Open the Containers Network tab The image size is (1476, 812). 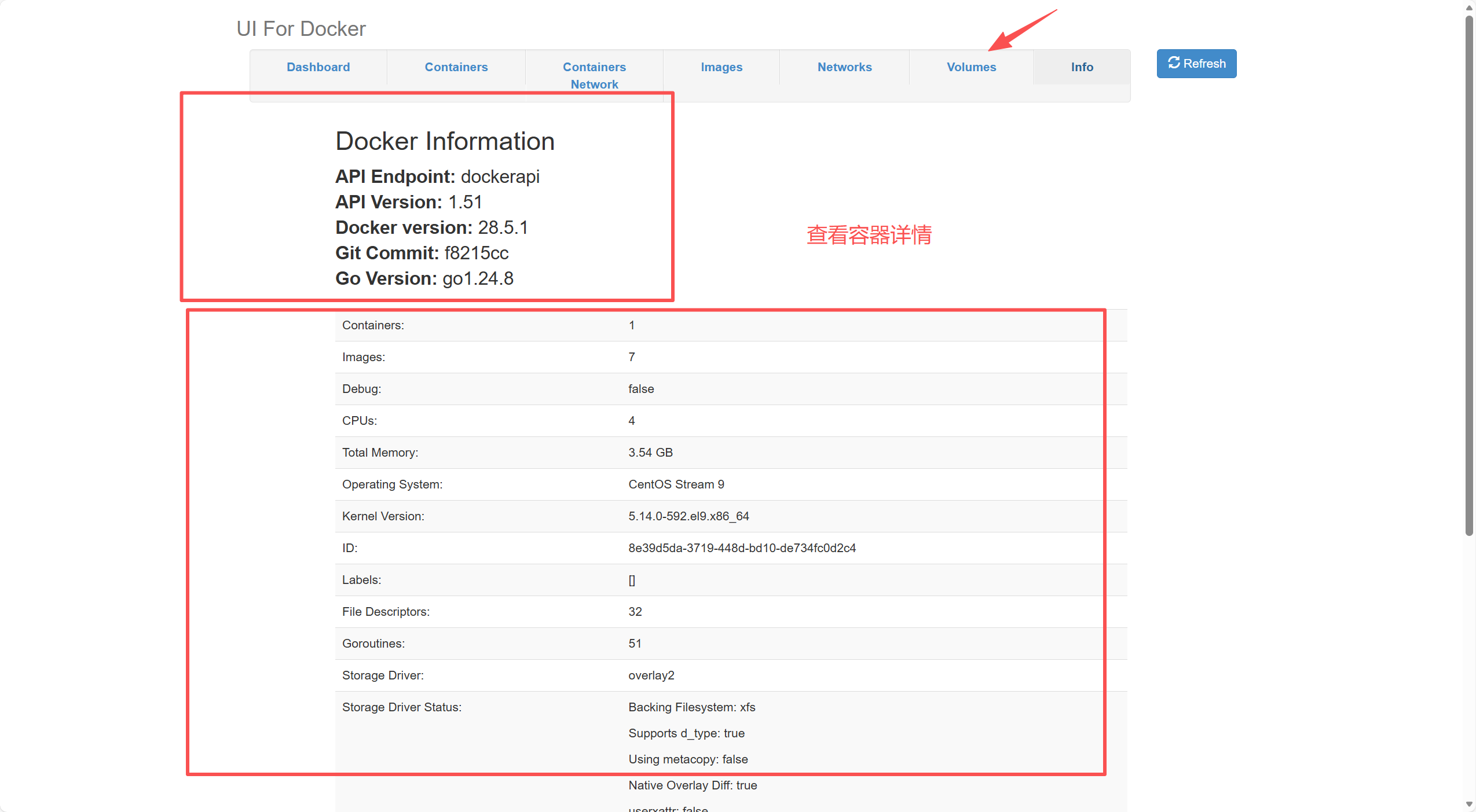pyautogui.click(x=594, y=75)
